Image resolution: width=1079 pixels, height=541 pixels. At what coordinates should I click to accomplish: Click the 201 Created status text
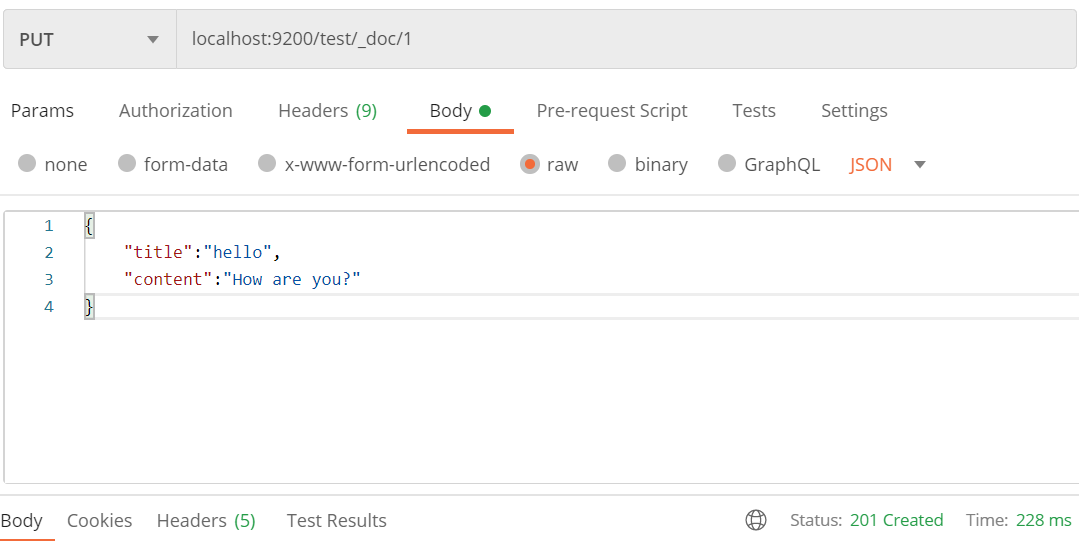point(896,520)
